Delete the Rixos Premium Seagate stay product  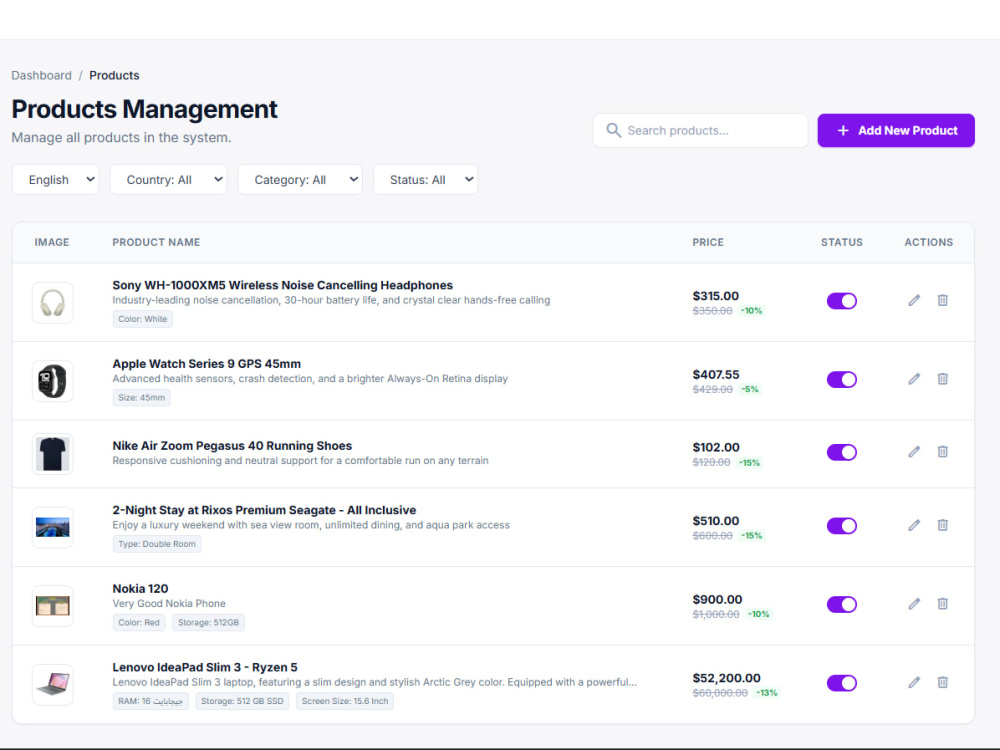[x=943, y=525]
